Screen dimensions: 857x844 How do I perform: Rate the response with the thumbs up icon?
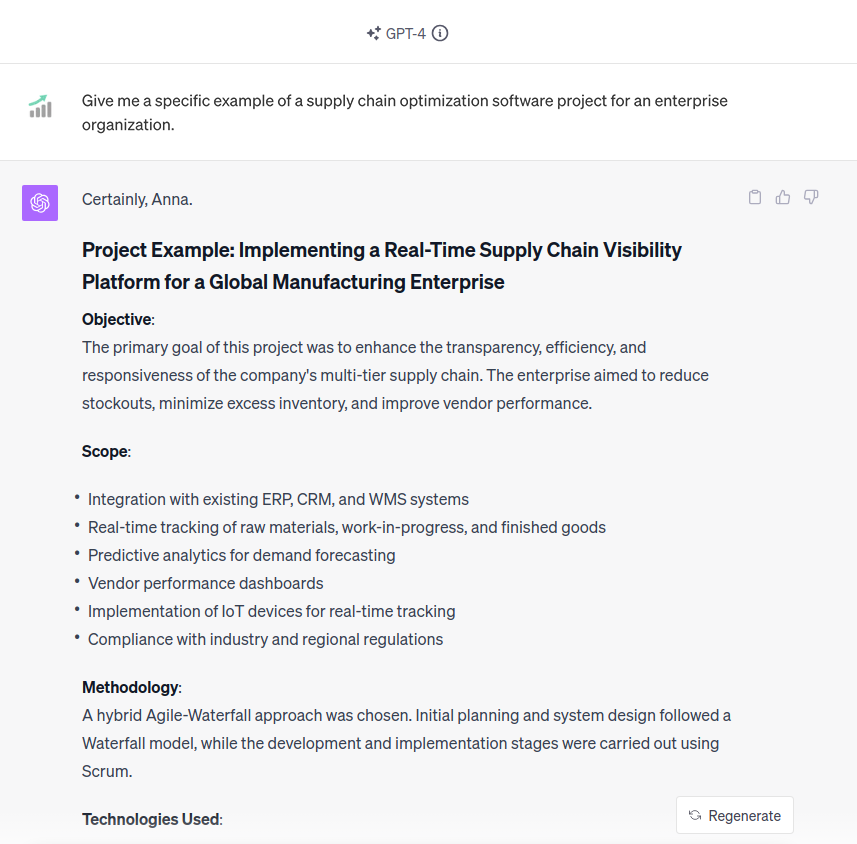click(x=783, y=197)
